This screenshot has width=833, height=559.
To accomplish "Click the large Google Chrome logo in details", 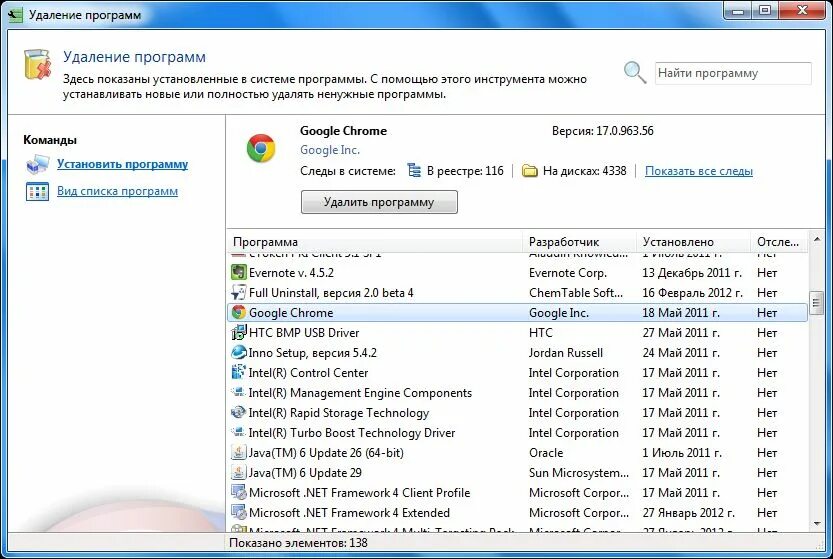I will [x=261, y=148].
